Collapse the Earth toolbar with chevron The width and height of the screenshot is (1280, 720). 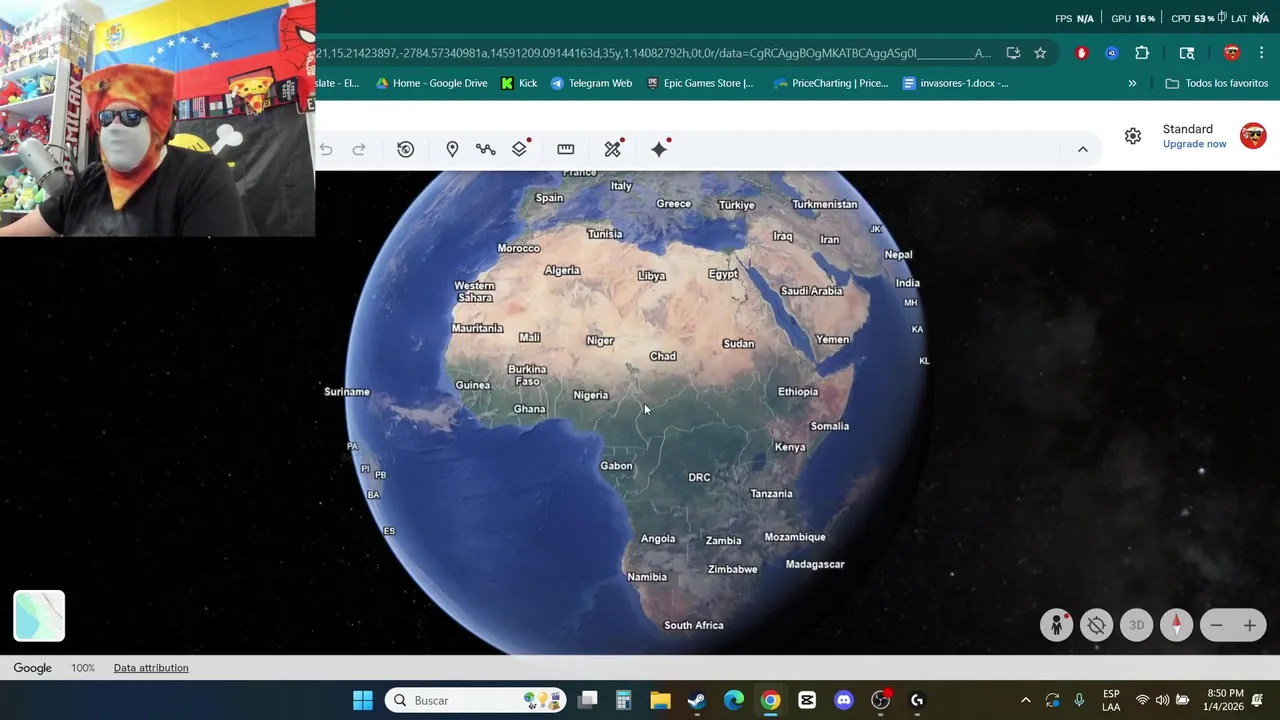point(1082,149)
